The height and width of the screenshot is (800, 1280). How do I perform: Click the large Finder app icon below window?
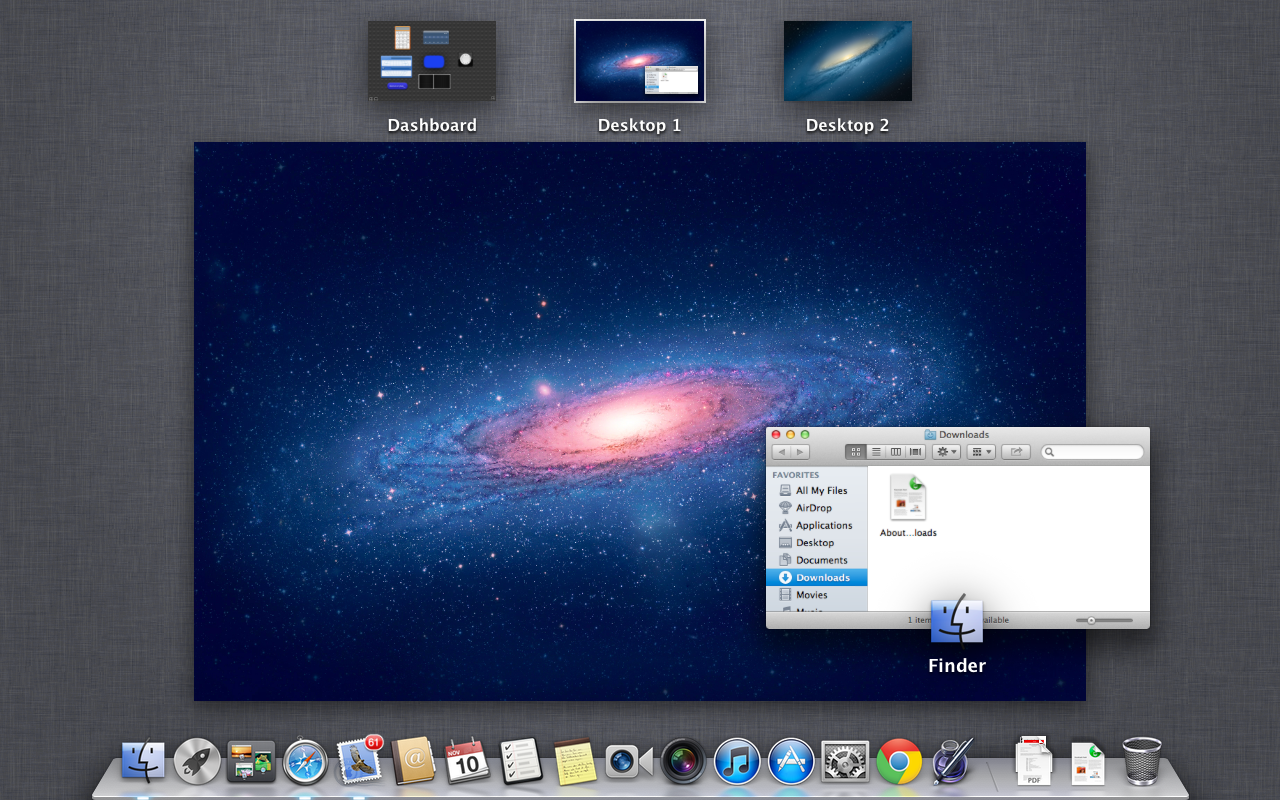(x=957, y=620)
